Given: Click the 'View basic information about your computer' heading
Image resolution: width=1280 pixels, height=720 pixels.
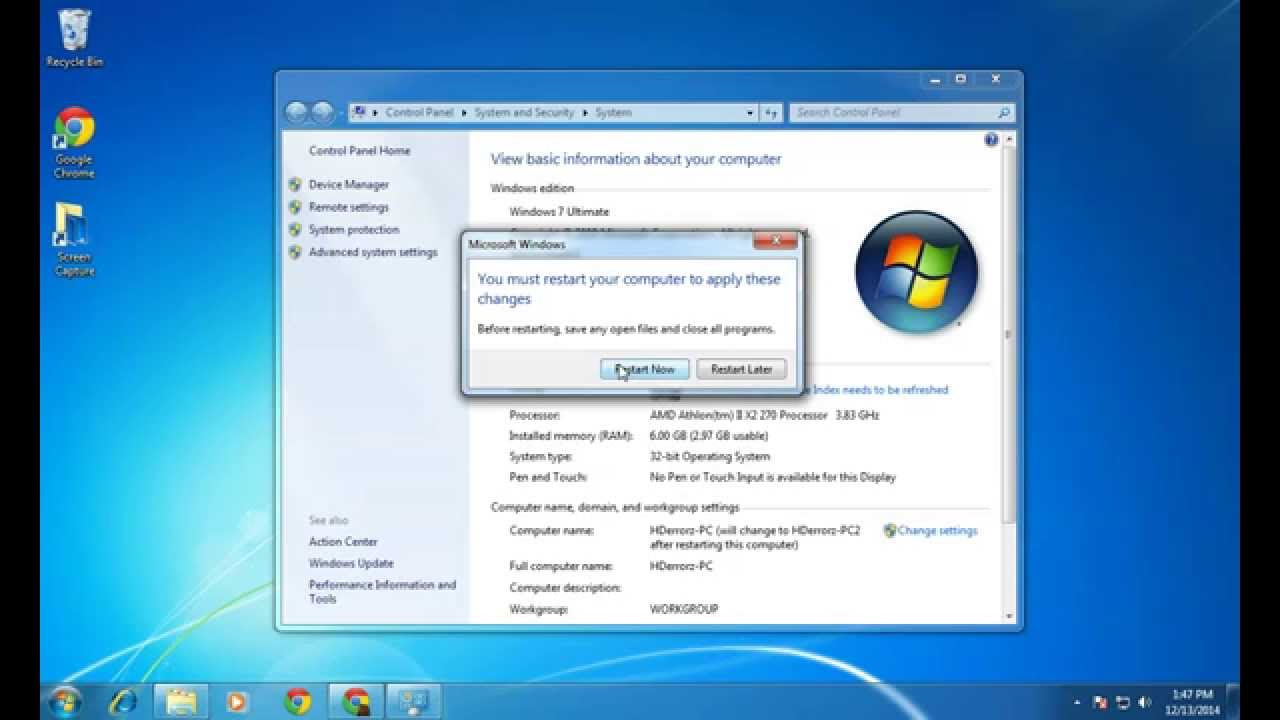Looking at the screenshot, I should (636, 159).
